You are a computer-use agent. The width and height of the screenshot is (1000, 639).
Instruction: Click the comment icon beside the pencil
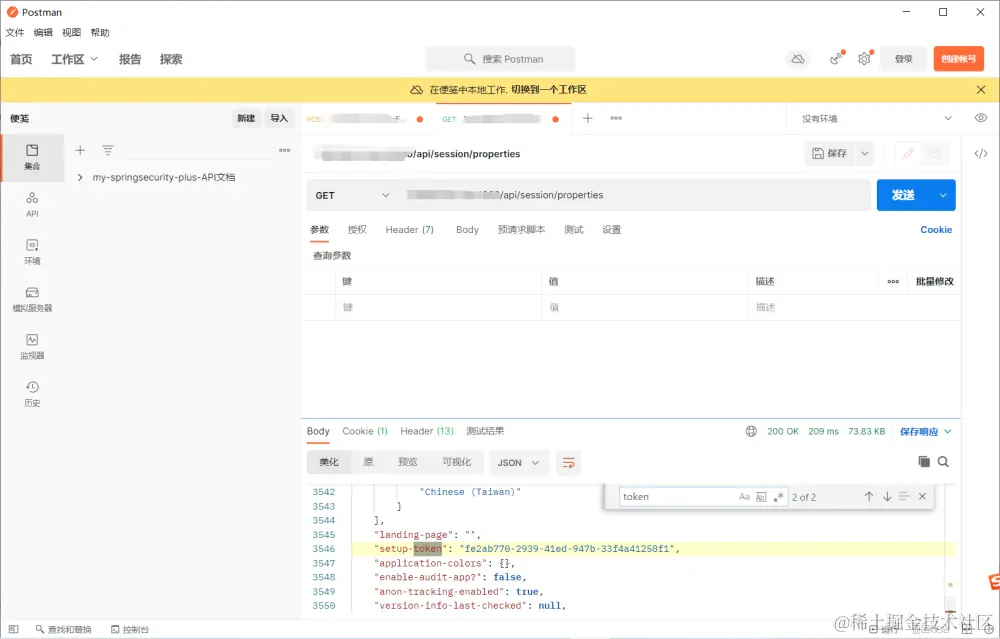pyautogui.click(x=934, y=153)
